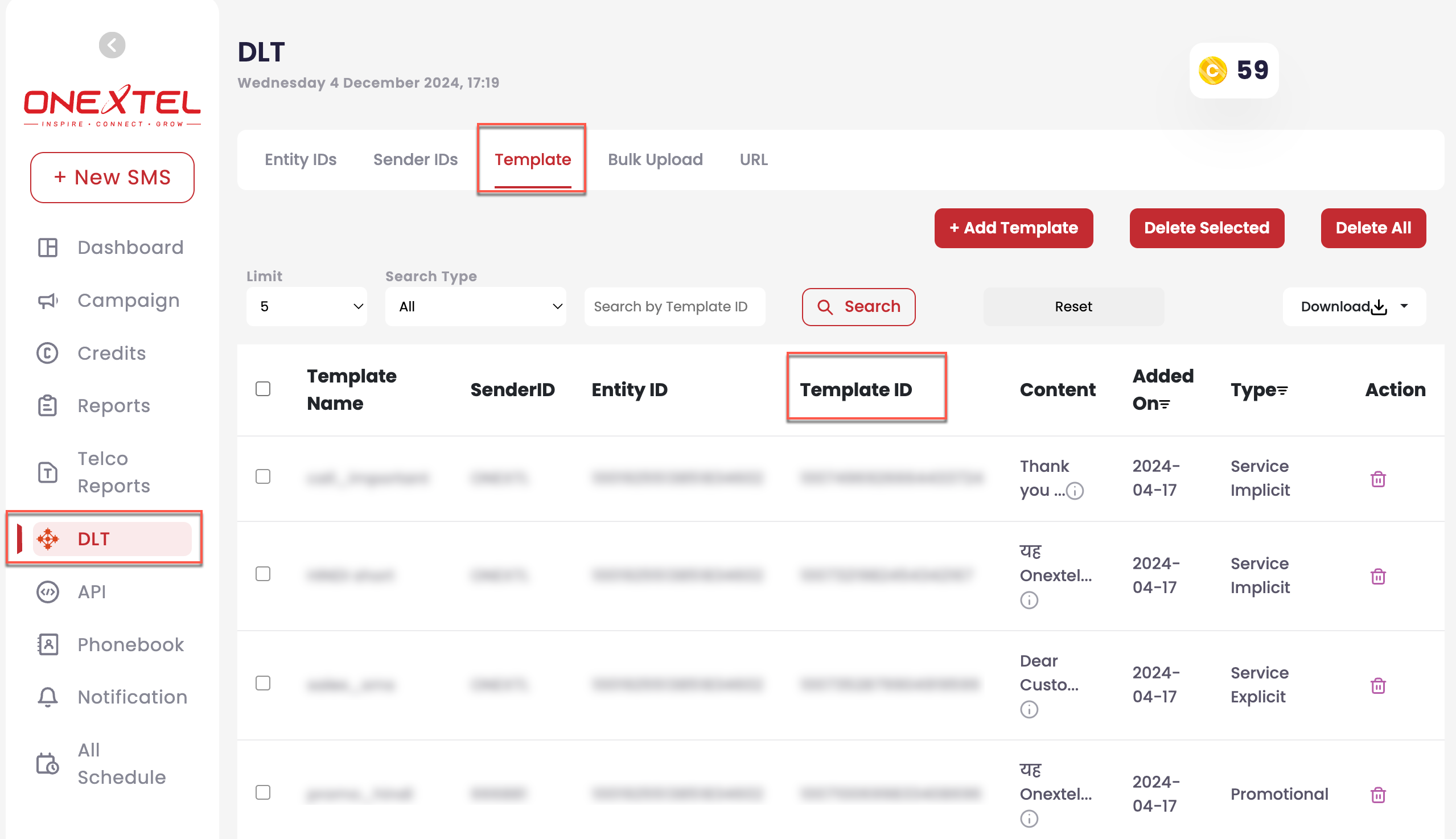The width and height of the screenshot is (1456, 839).
Task: Open Notification from the sidebar menu
Action: (133, 697)
